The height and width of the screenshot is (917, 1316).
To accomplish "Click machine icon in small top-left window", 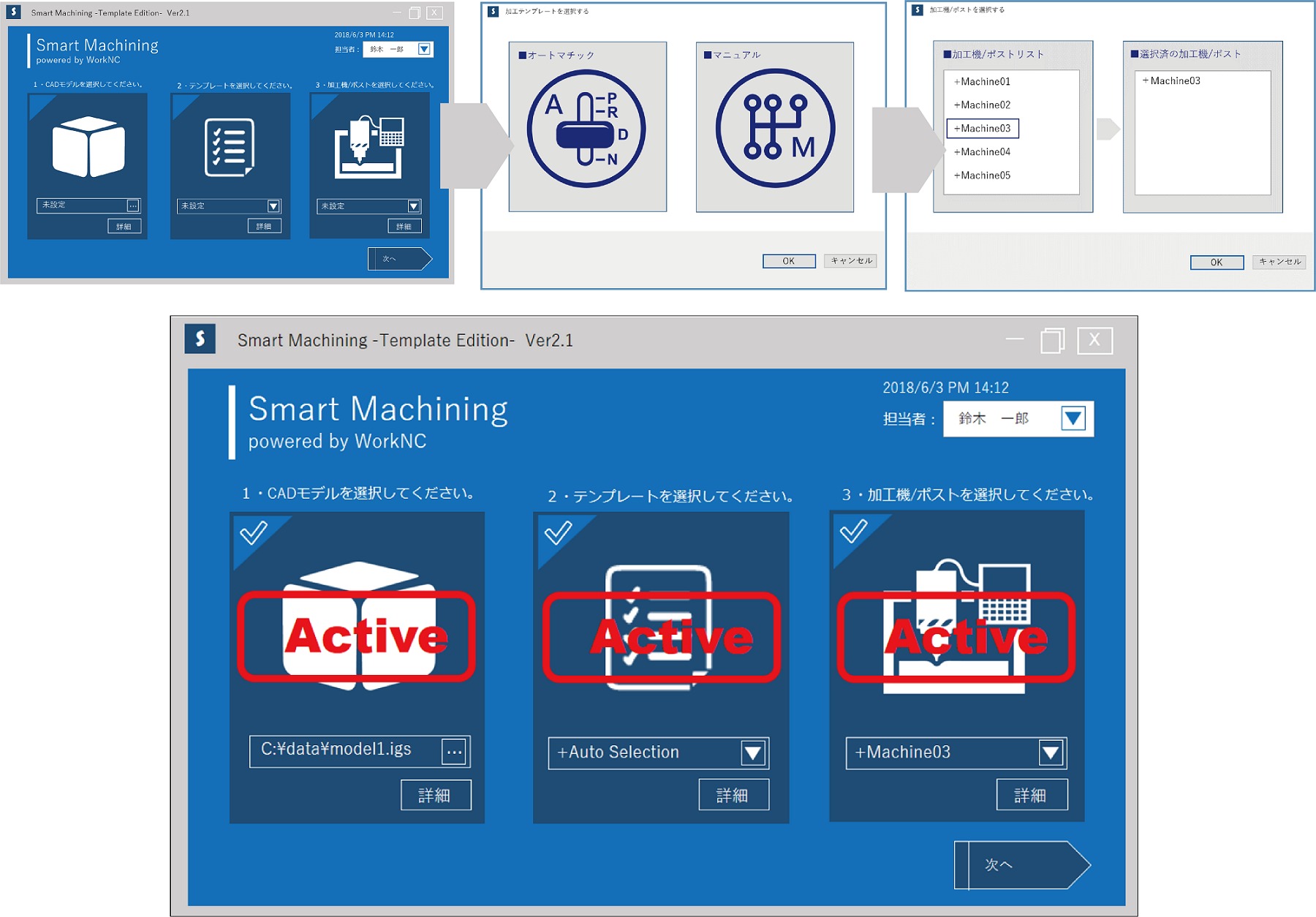I will 369,146.
